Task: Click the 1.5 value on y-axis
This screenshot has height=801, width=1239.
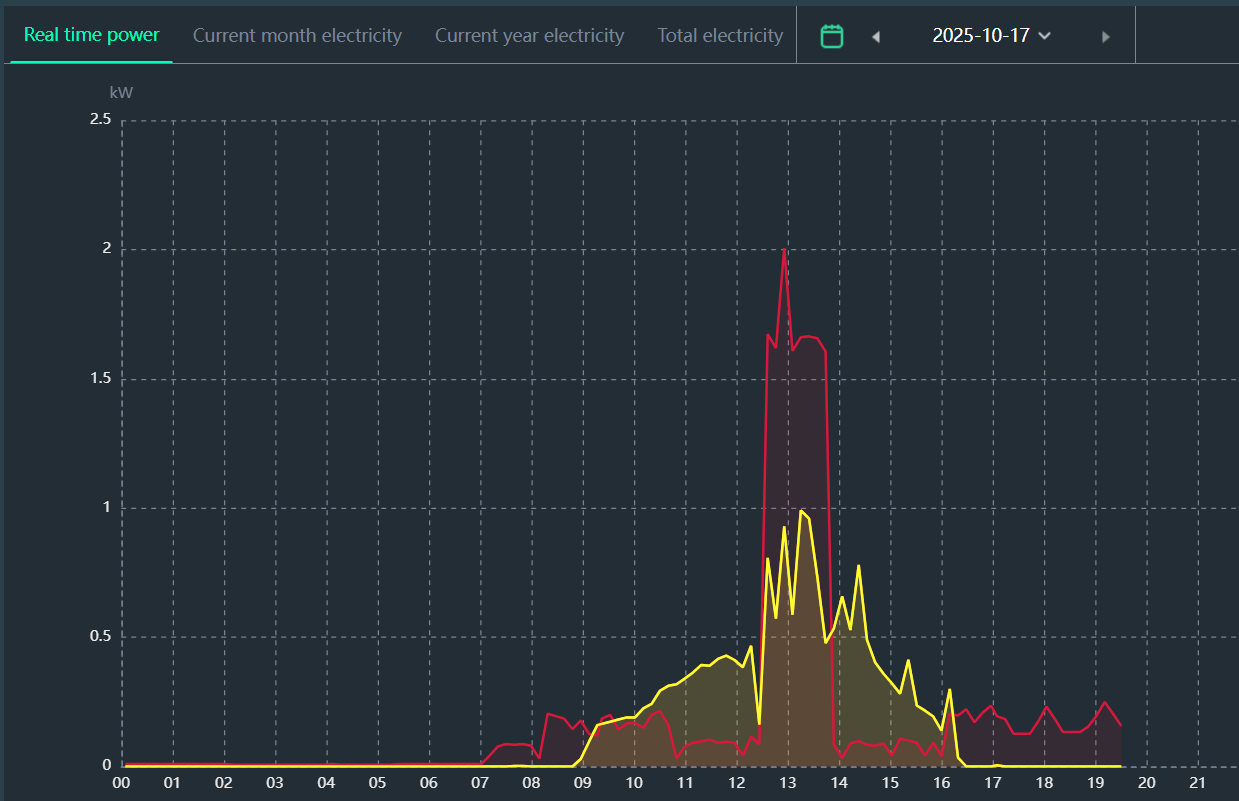Action: pos(100,378)
